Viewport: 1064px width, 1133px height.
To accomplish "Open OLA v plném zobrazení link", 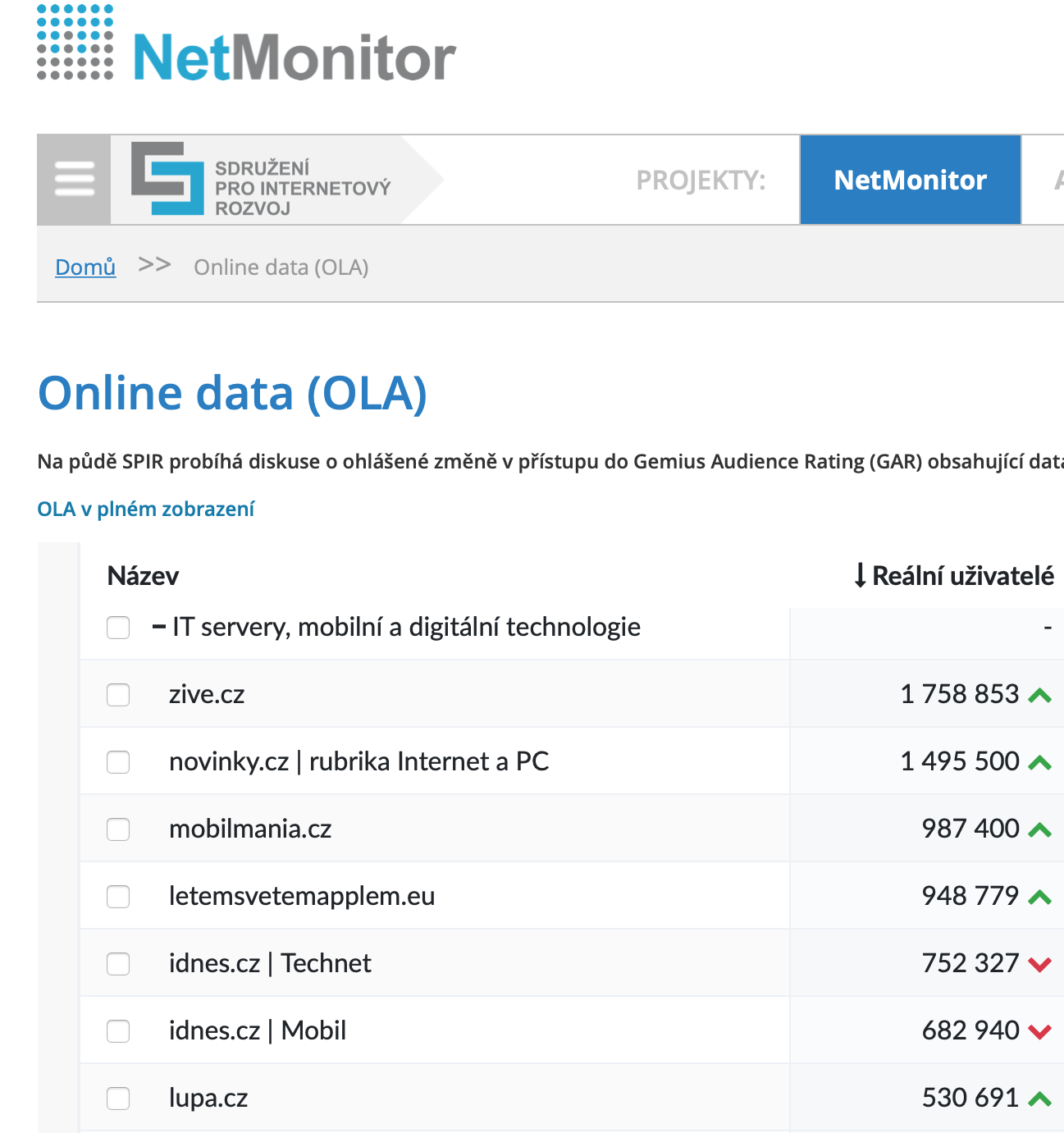I will point(146,509).
